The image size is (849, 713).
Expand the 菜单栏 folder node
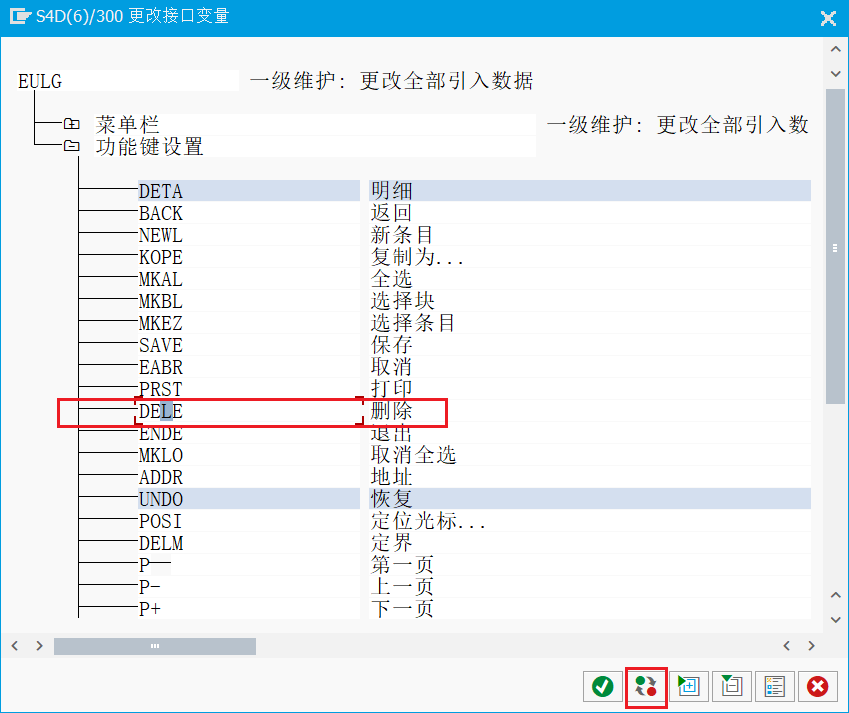(x=71, y=124)
